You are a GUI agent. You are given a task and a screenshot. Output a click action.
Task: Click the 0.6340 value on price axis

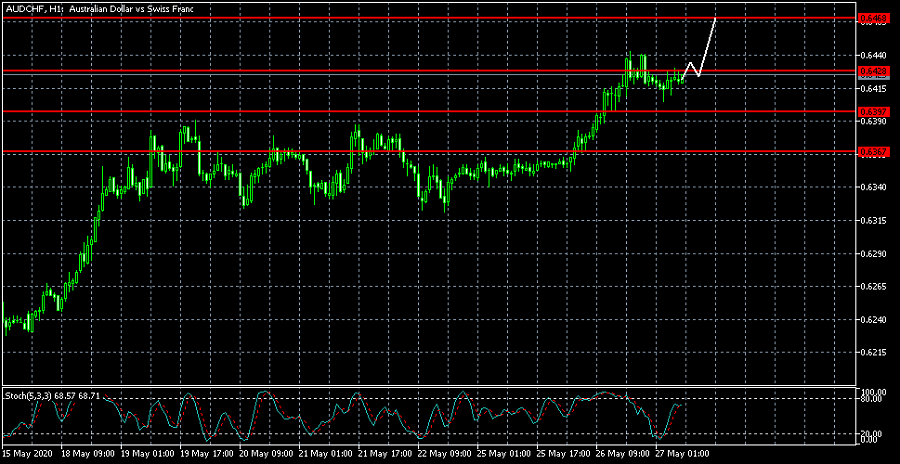point(874,187)
